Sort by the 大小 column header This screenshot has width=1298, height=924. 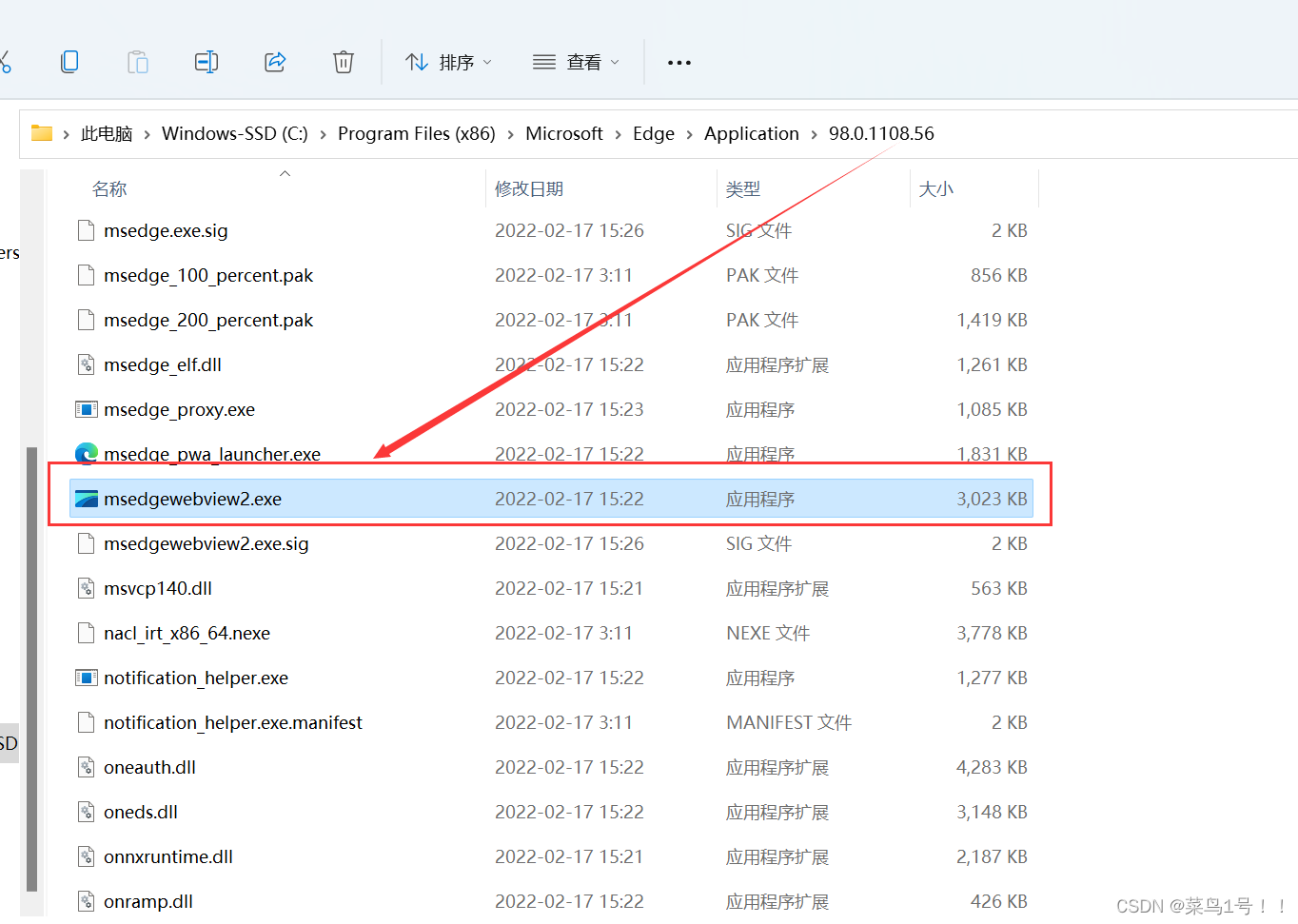pyautogui.click(x=936, y=188)
